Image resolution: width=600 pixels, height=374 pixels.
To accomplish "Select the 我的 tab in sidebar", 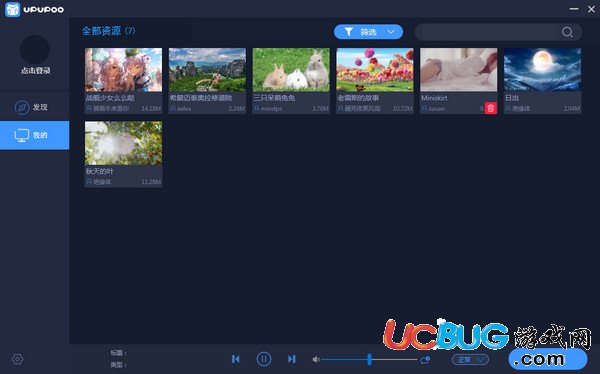I will (x=34, y=135).
